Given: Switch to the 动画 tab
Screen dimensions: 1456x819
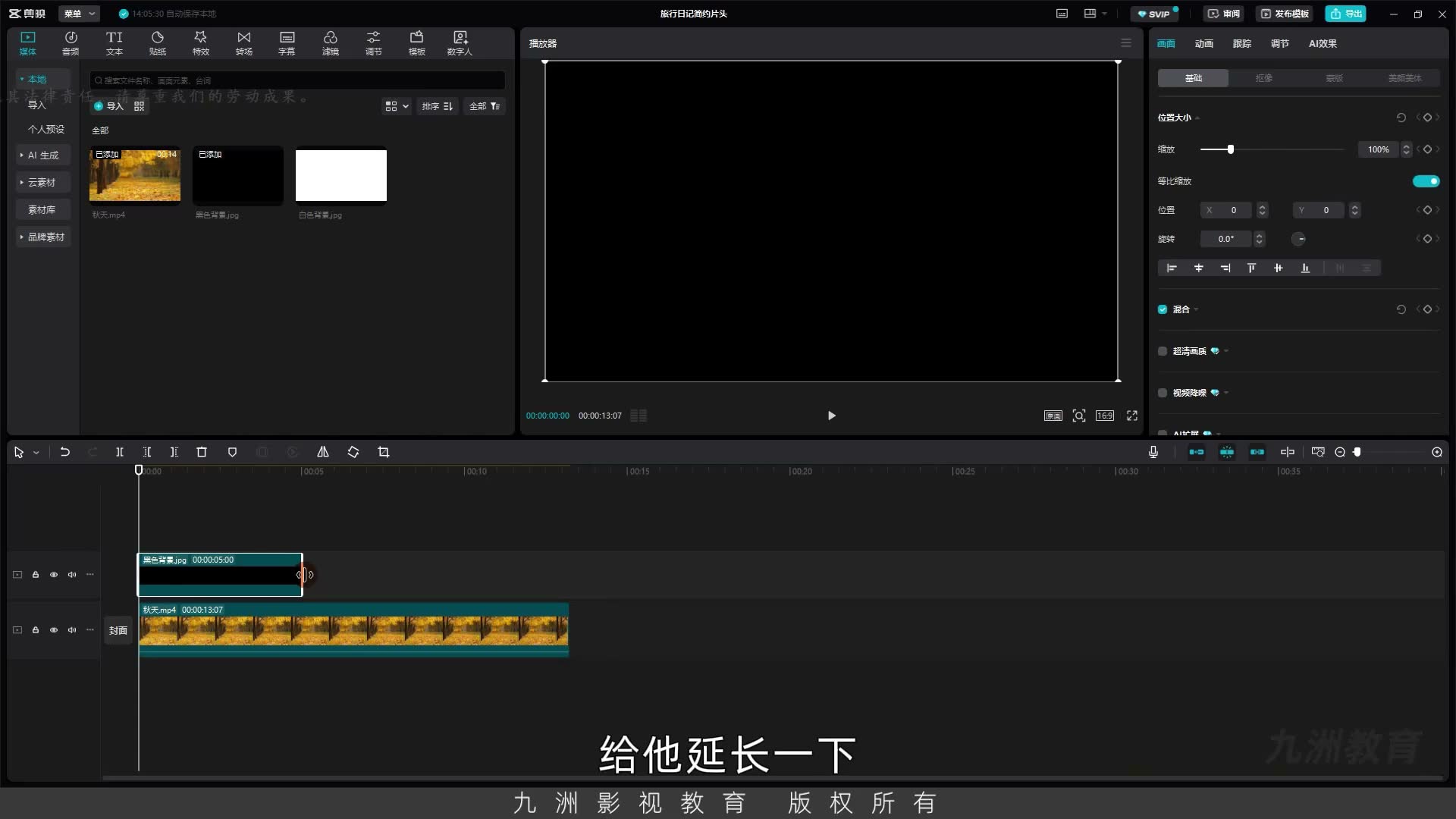Looking at the screenshot, I should (1204, 43).
